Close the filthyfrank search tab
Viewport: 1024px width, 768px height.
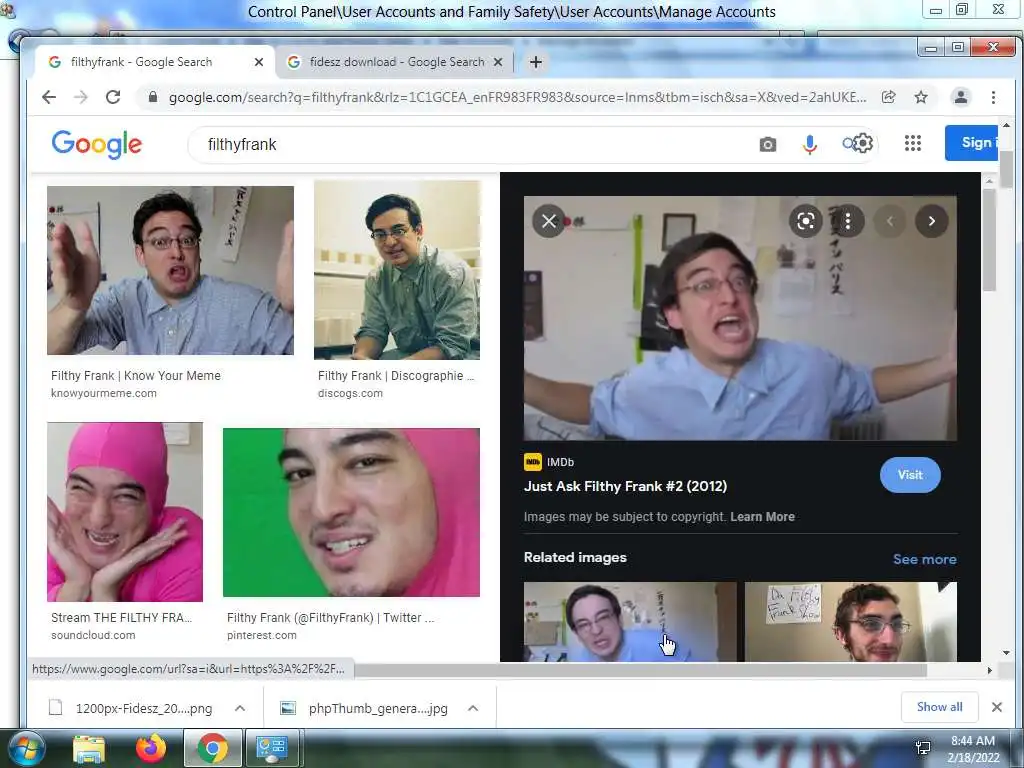259,62
